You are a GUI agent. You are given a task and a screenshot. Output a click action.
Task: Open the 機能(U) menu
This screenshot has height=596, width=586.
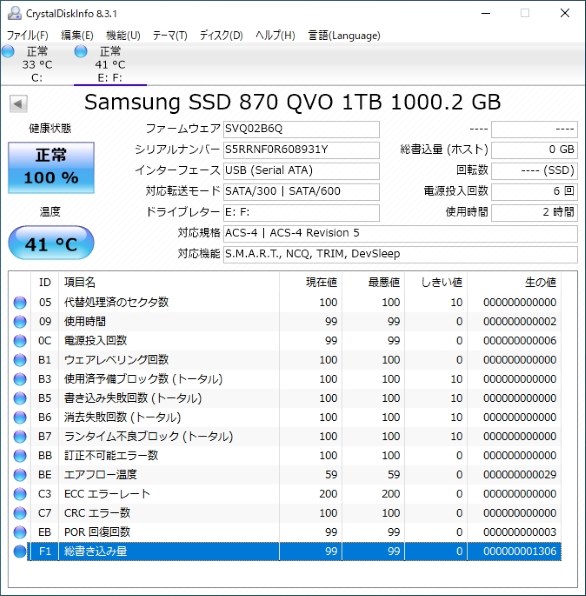pos(123,35)
